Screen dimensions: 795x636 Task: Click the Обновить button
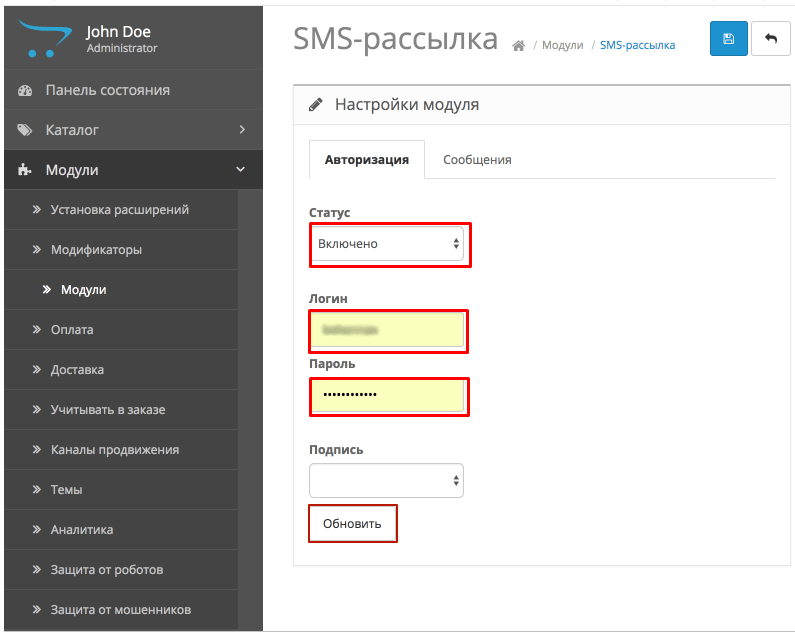pyautogui.click(x=352, y=524)
